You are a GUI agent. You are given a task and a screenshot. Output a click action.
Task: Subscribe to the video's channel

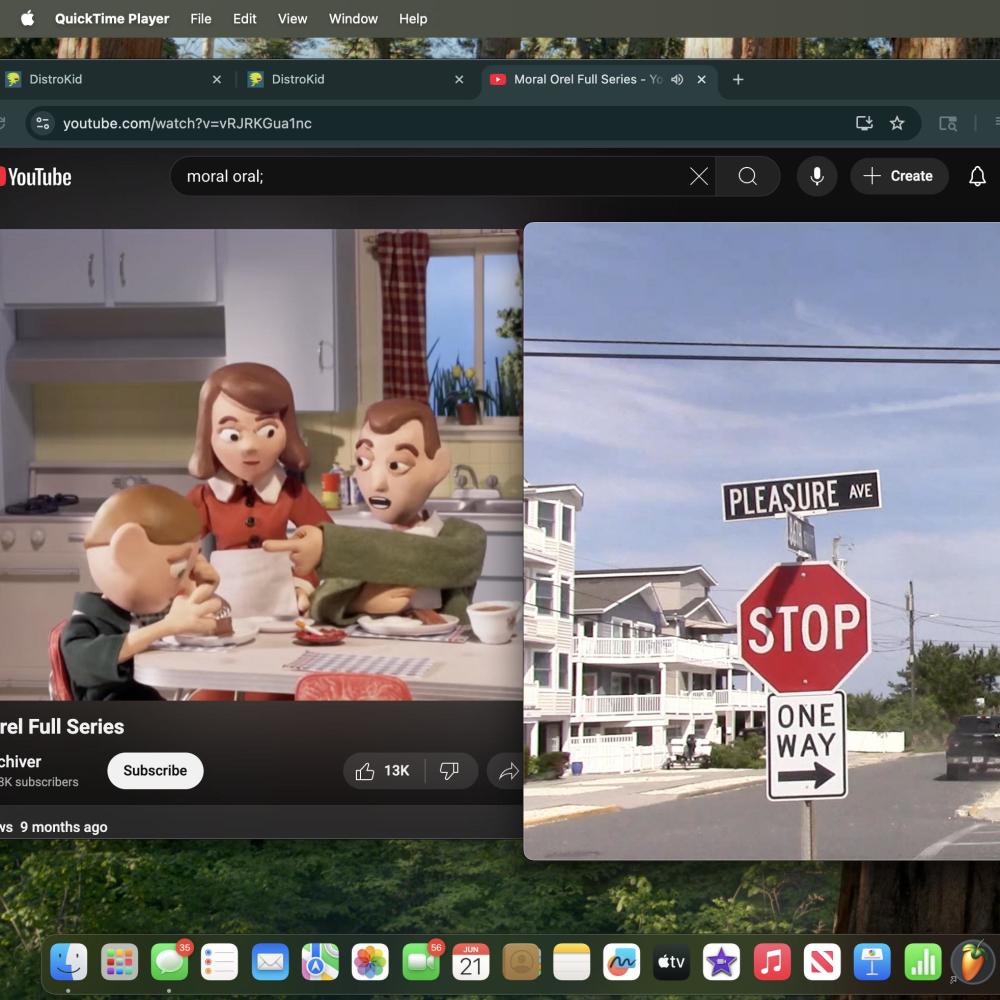(155, 770)
